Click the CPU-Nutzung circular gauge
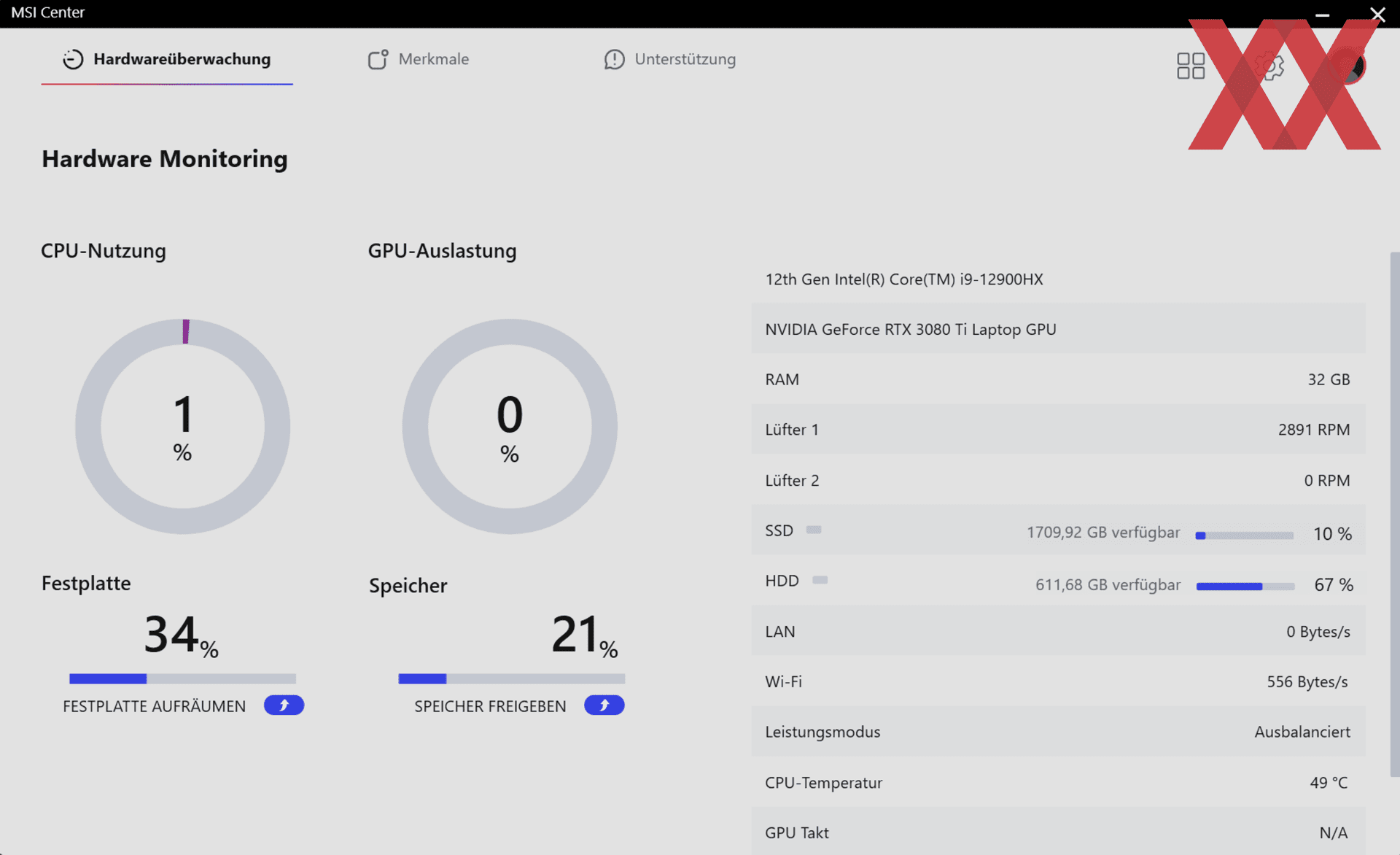This screenshot has height=855, width=1400. pos(182,427)
